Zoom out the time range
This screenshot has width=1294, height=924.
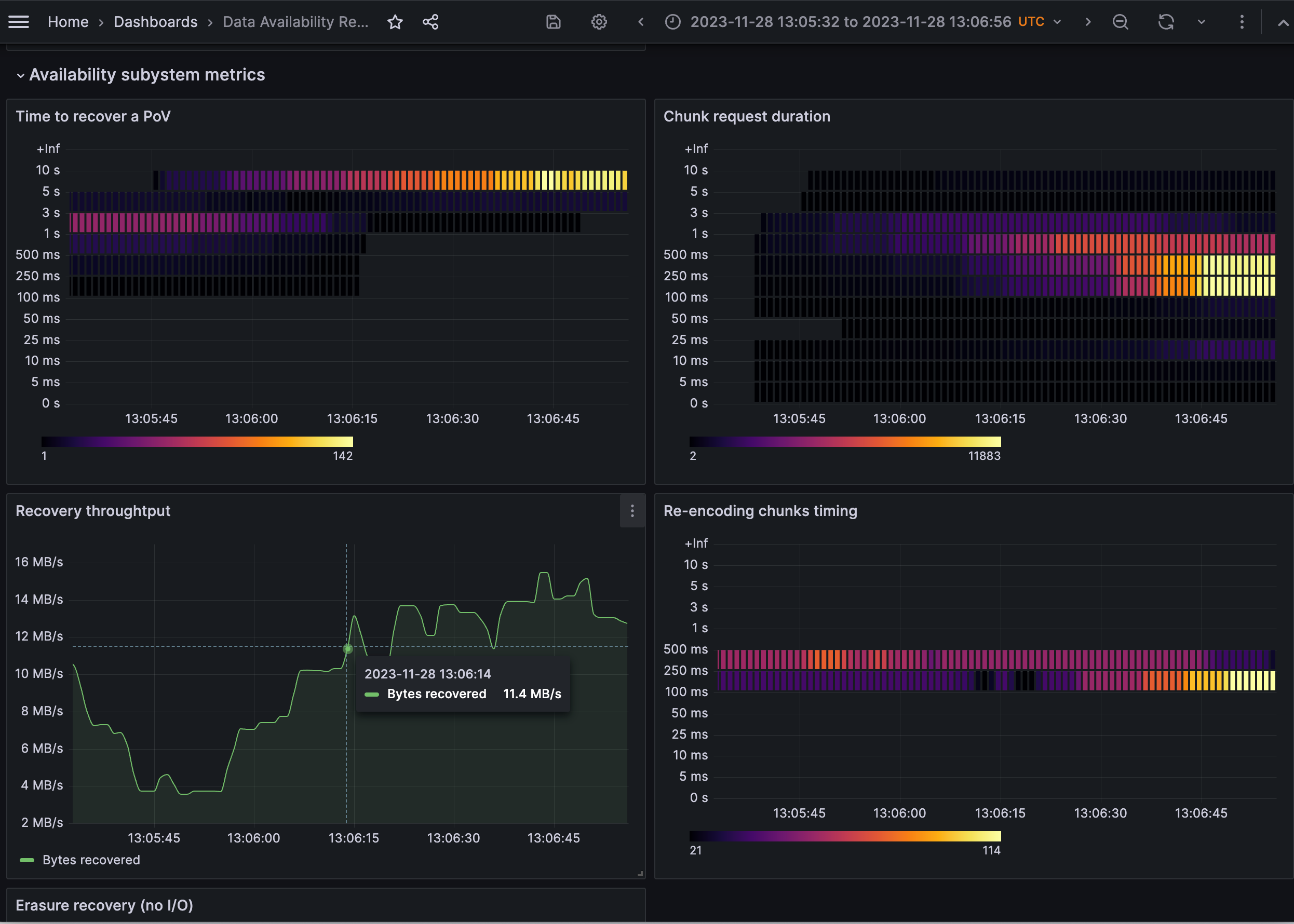(x=1120, y=22)
